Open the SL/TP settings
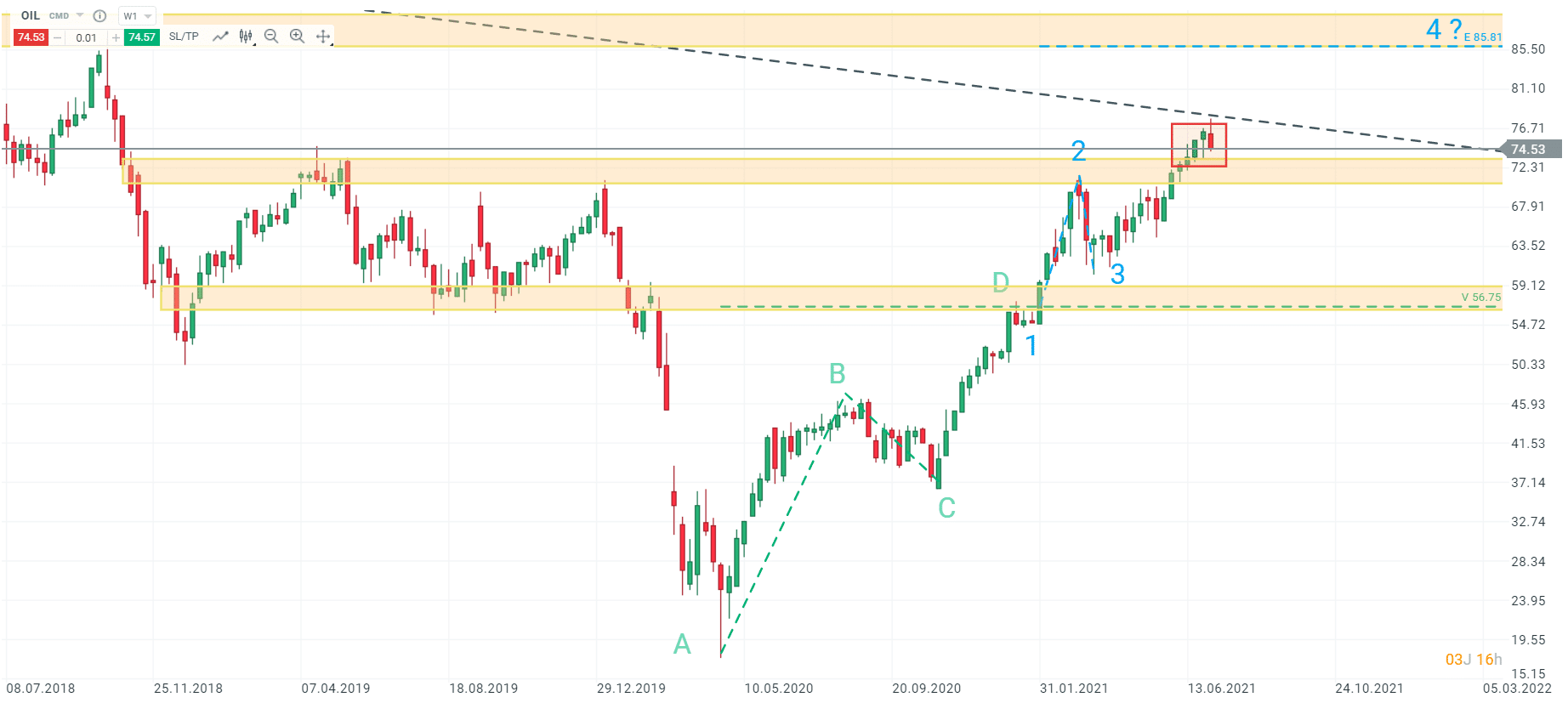The image size is (1568, 703). point(184,37)
